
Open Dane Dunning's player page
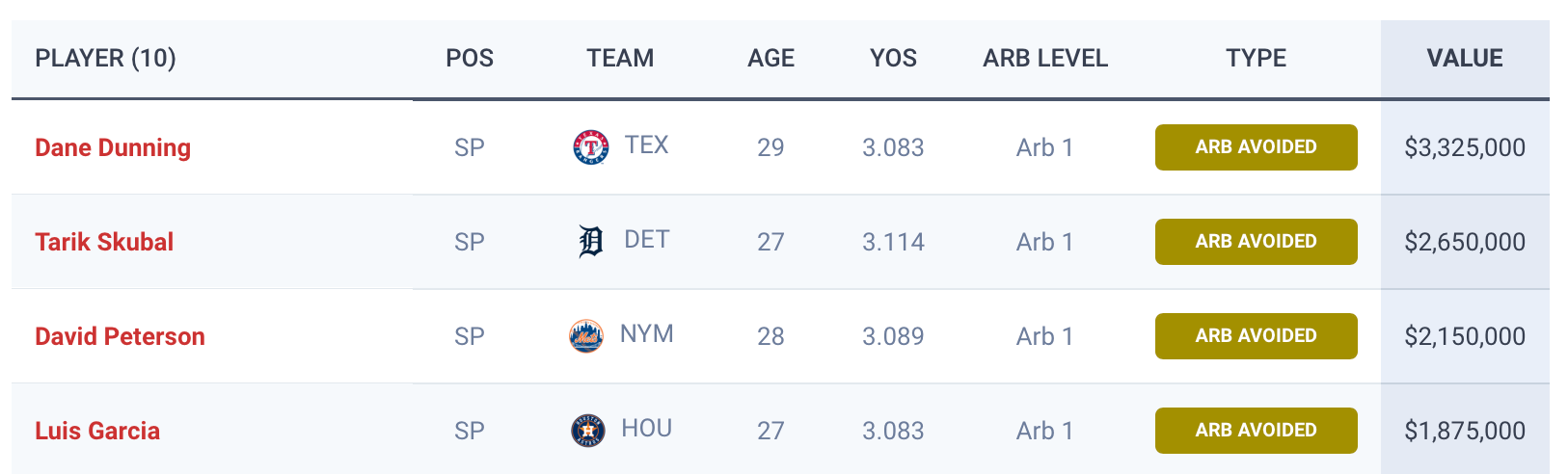[113, 147]
